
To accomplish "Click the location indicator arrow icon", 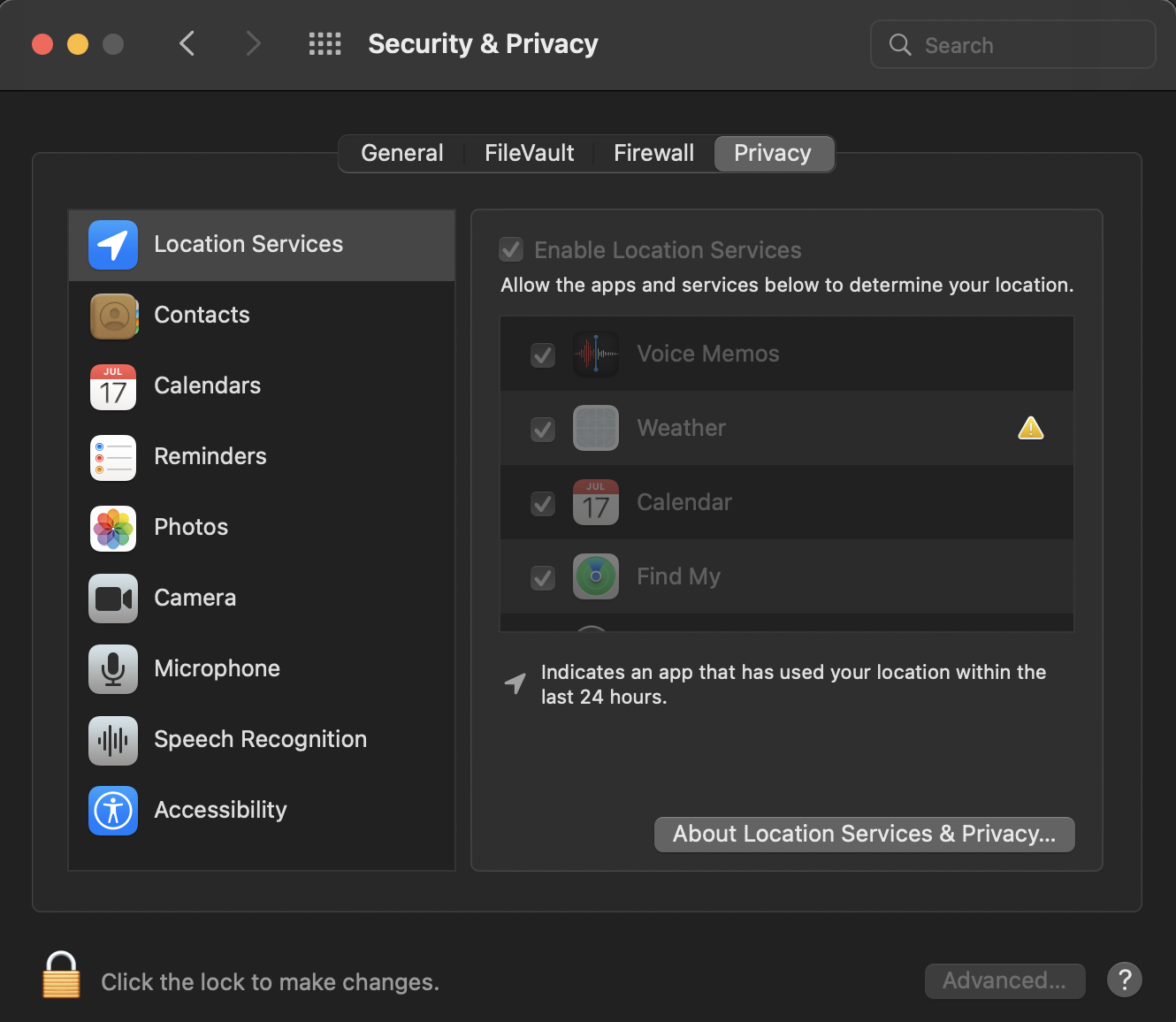I will click(515, 683).
